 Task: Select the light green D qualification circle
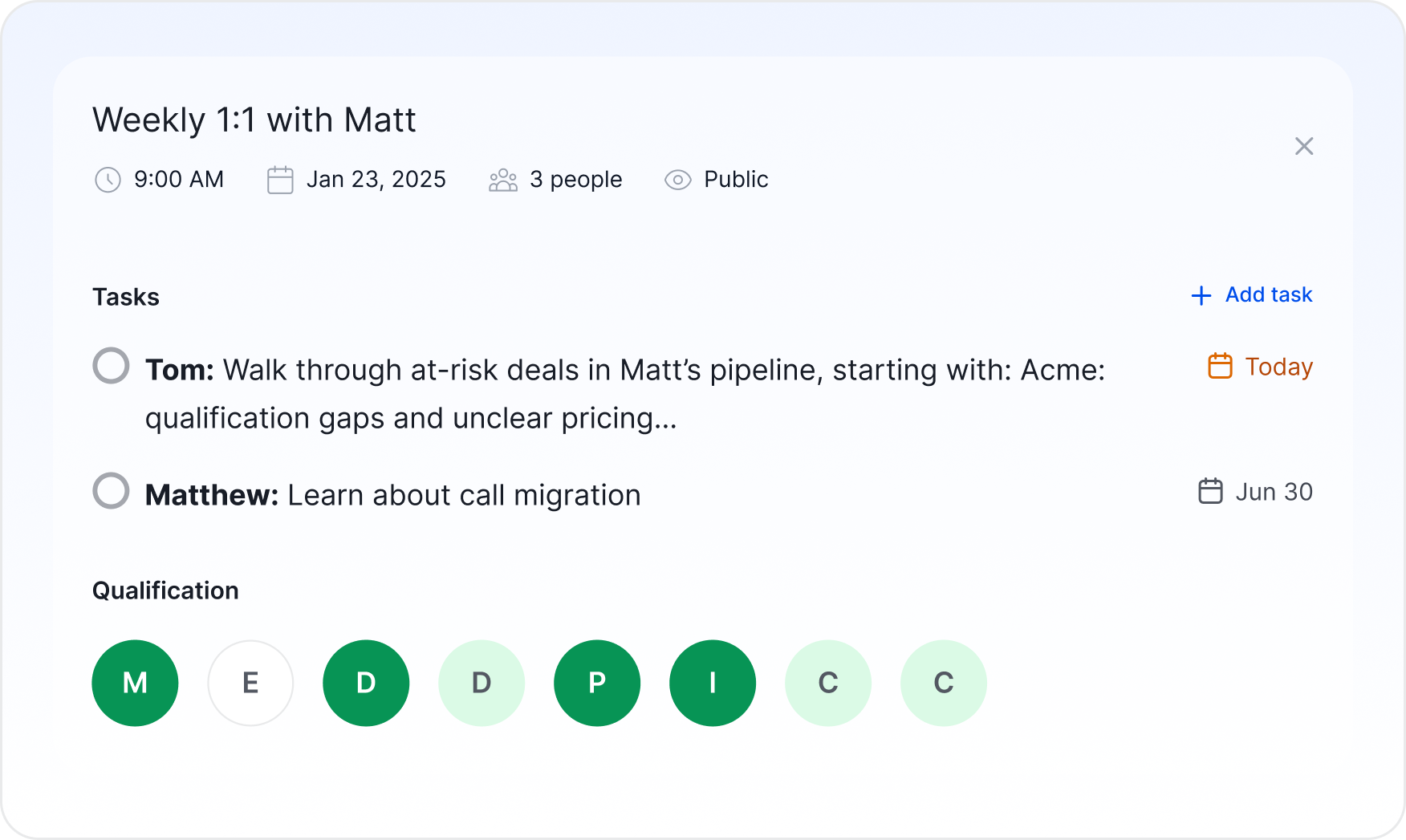click(482, 683)
